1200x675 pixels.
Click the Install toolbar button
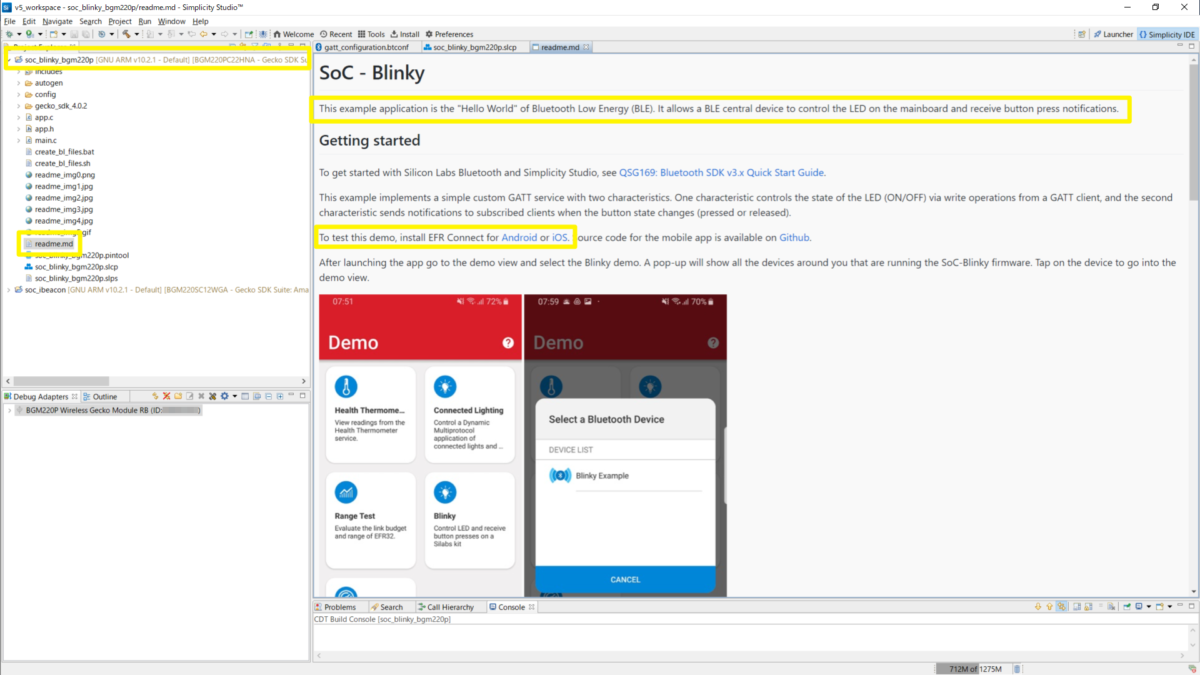(405, 34)
